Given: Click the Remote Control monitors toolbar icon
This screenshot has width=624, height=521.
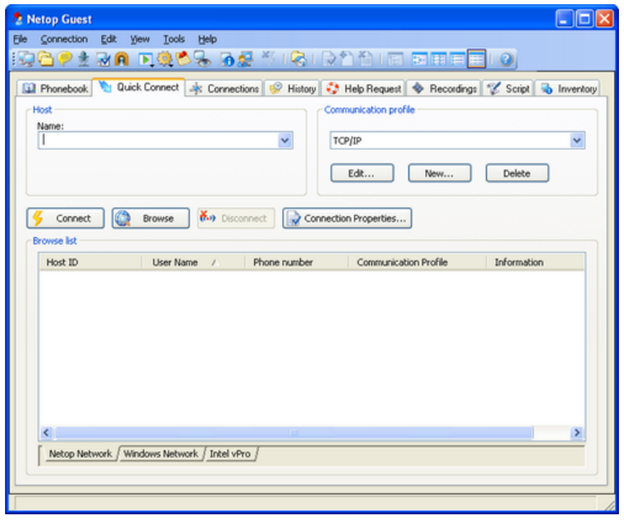Looking at the screenshot, I should pos(27,59).
